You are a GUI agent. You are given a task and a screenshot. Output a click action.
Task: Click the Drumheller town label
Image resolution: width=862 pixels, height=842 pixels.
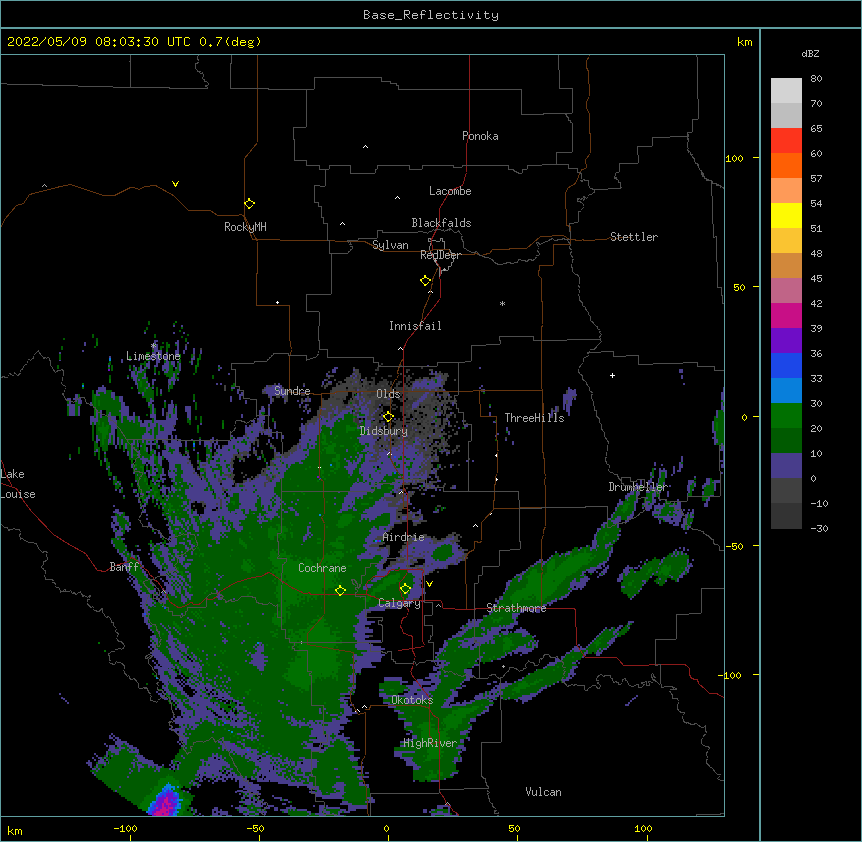click(x=638, y=487)
